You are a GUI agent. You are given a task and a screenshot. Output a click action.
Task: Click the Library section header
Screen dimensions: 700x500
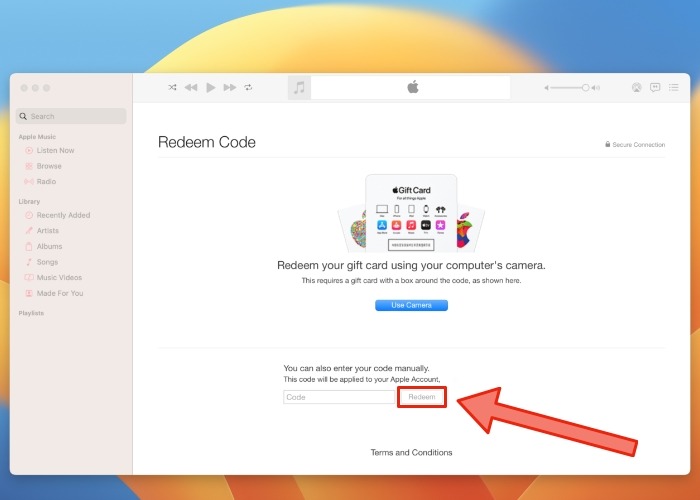[29, 201]
